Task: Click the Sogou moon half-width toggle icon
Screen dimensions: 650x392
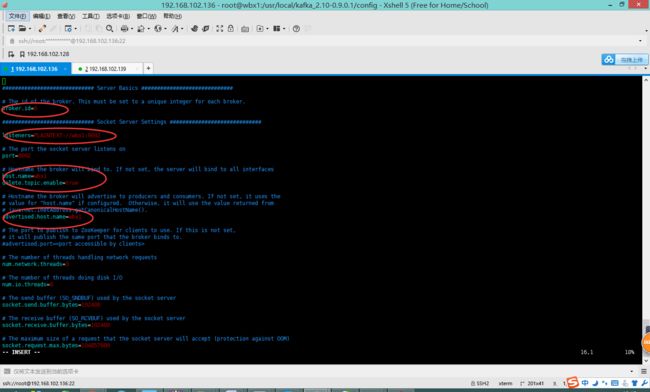Action: [595, 383]
